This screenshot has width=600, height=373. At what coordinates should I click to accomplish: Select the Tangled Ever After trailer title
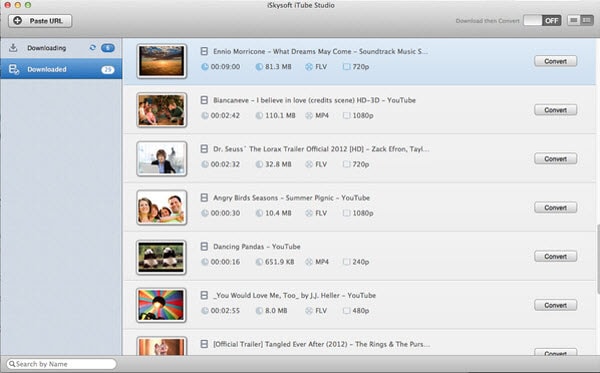321,344
